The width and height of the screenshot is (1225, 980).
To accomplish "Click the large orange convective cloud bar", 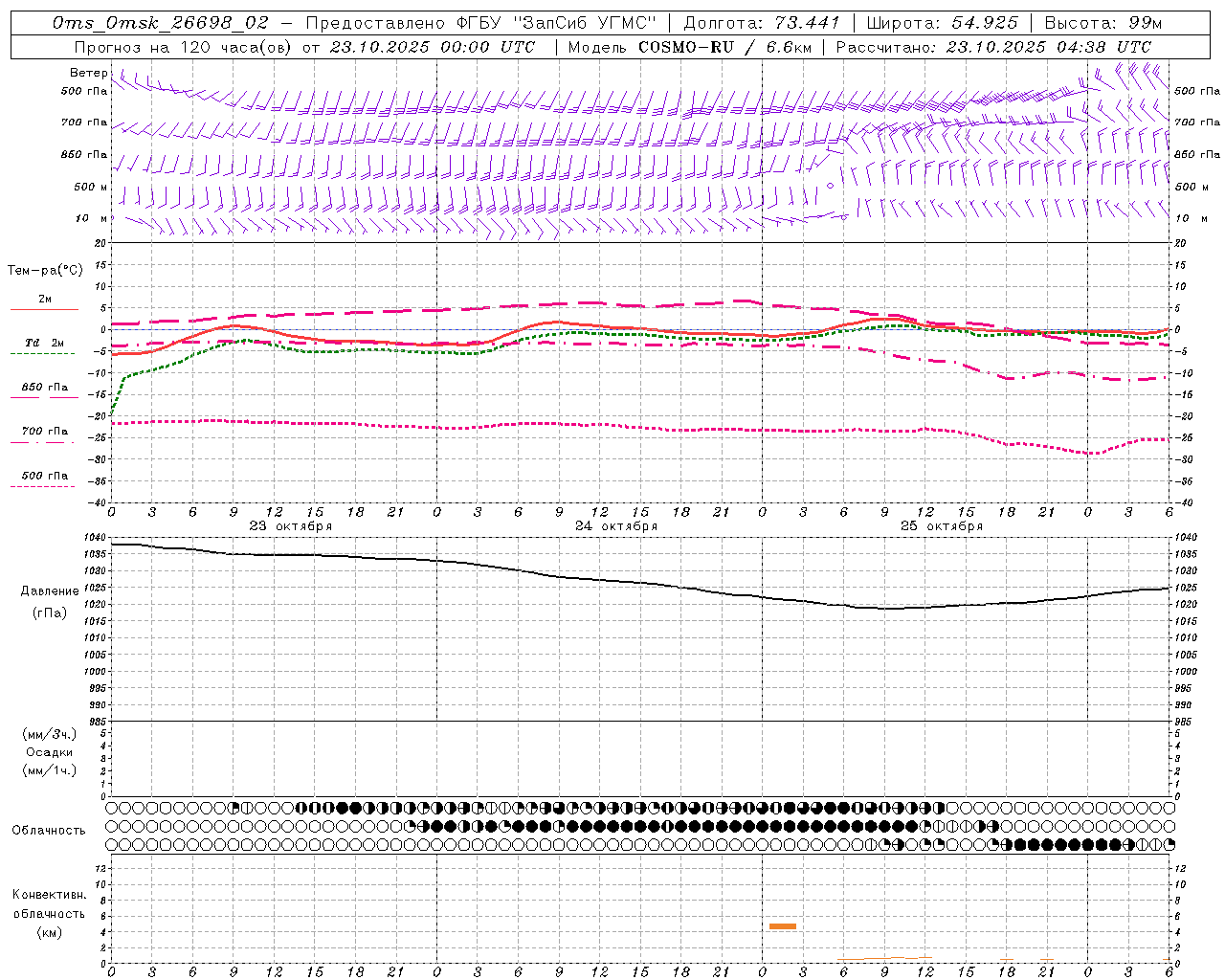I will 783,926.
